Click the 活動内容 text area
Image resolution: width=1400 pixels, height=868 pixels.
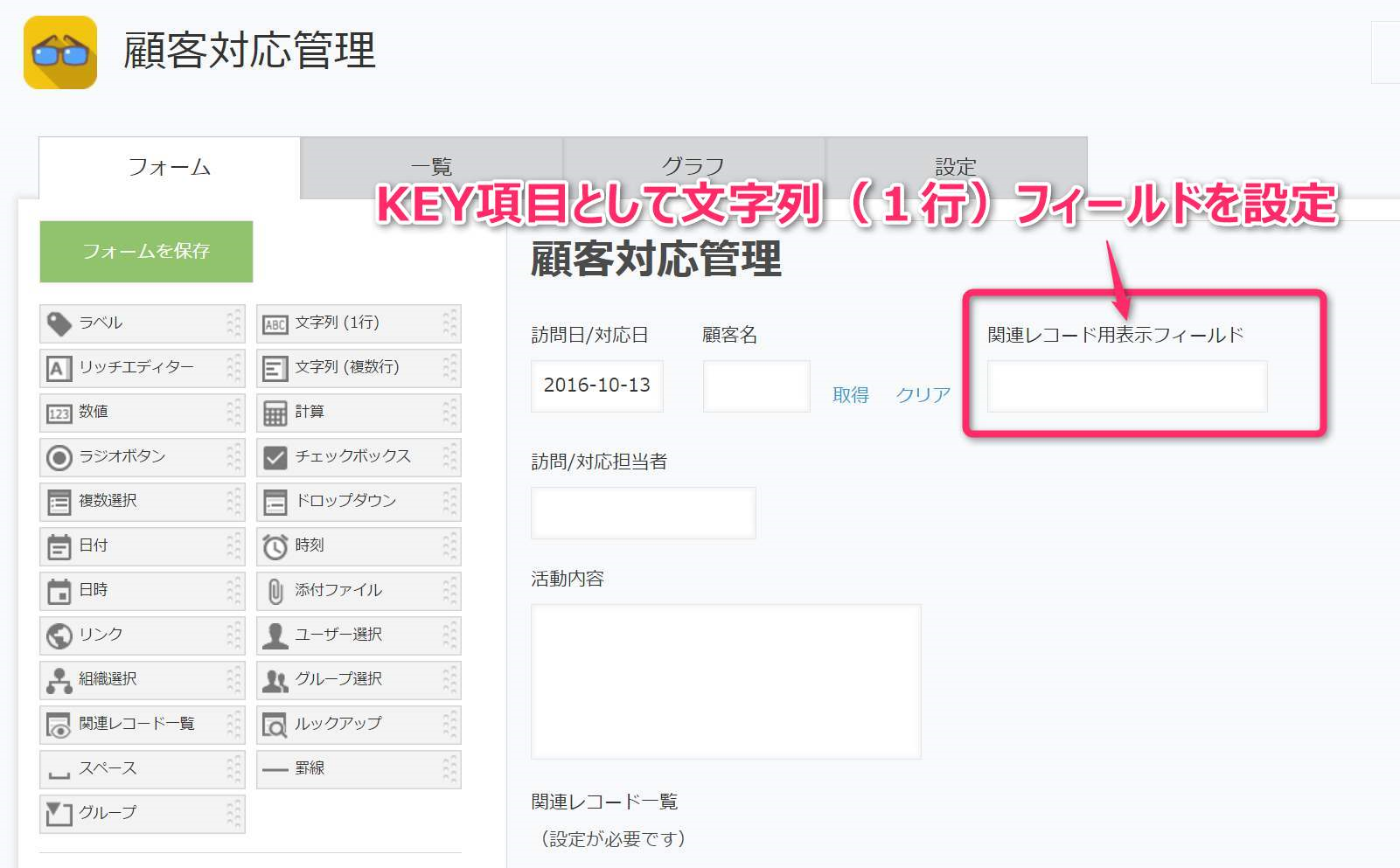coord(726,681)
